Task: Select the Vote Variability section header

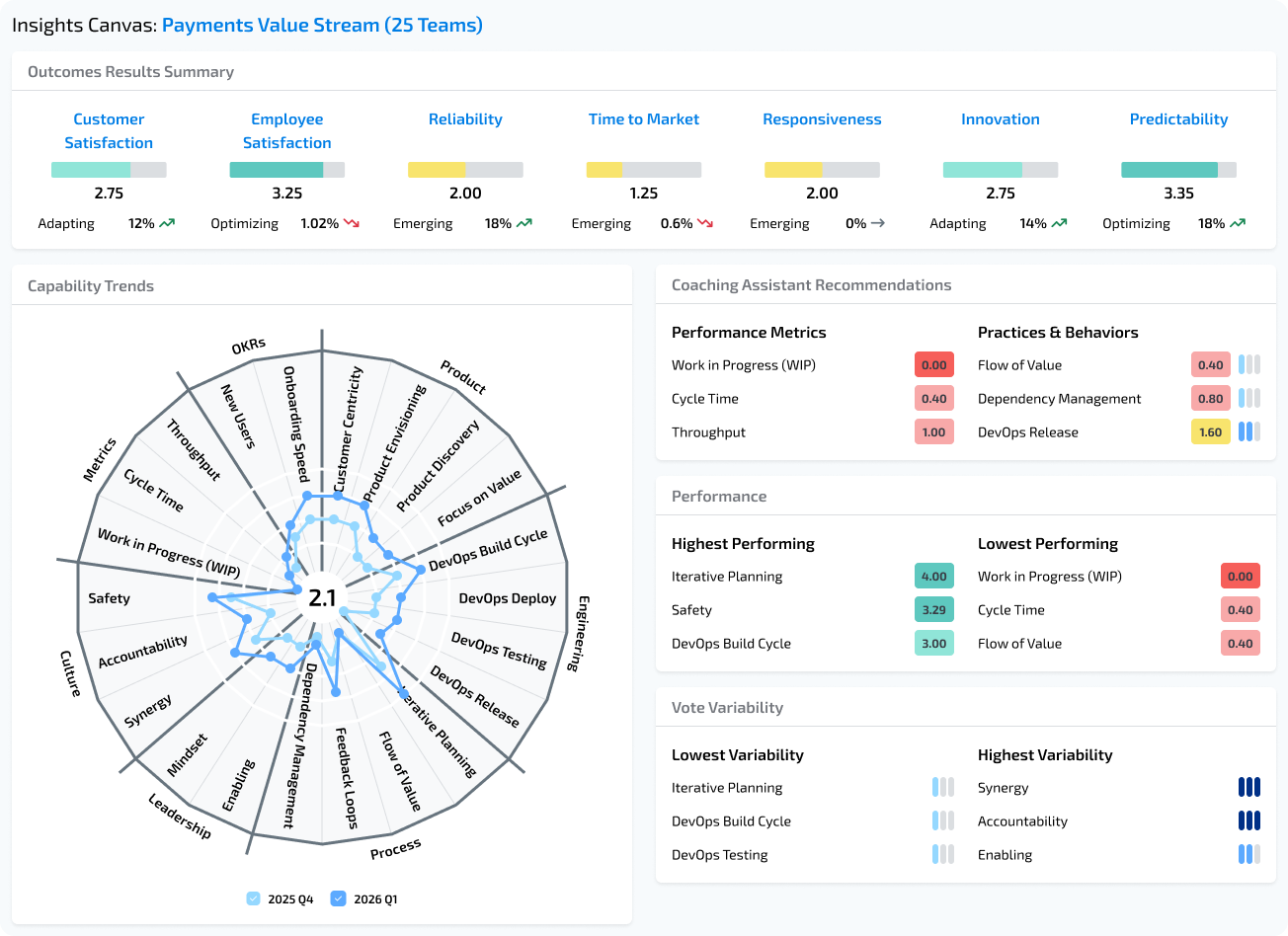Action: [727, 707]
